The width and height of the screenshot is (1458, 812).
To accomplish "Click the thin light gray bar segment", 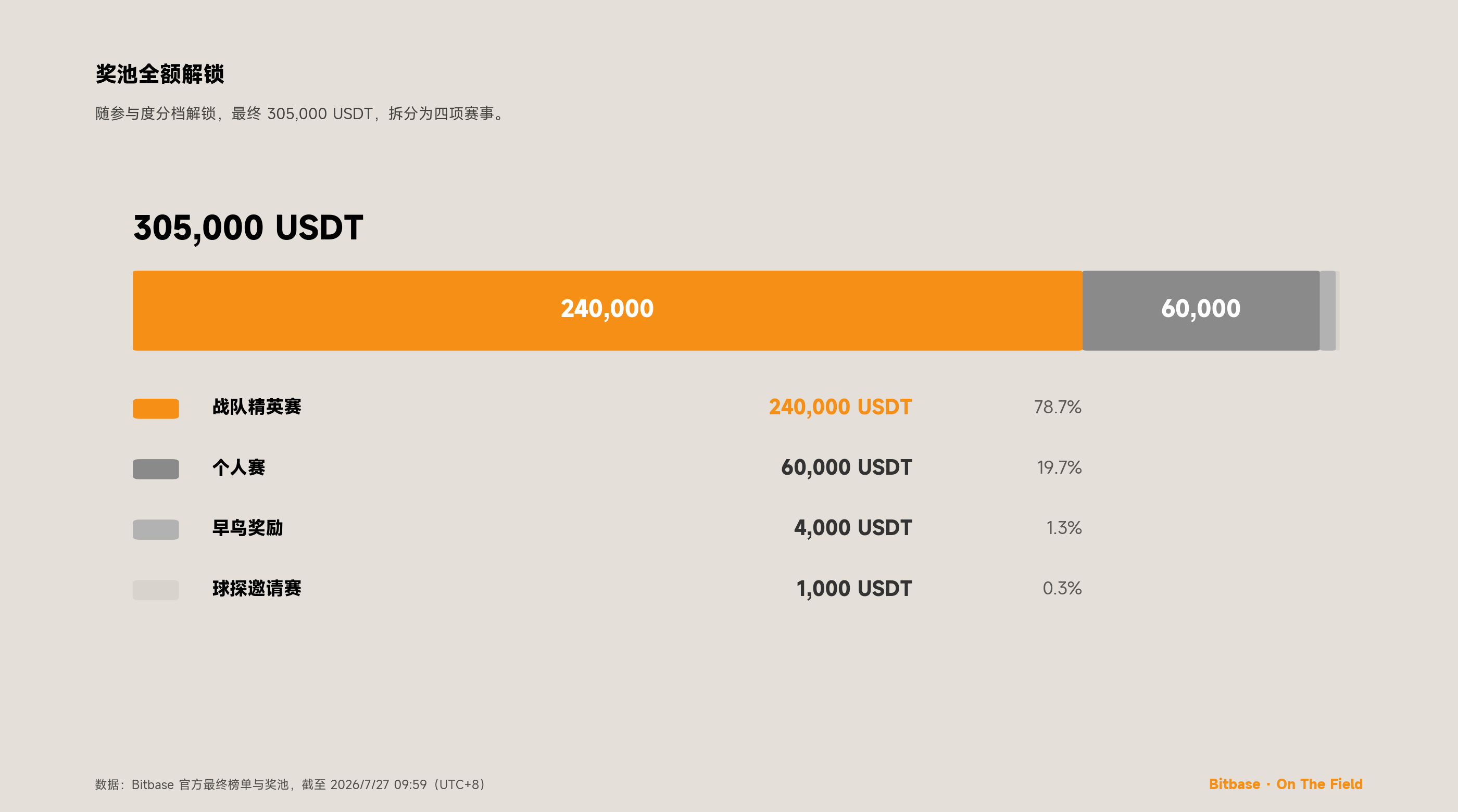I will pos(1328,310).
